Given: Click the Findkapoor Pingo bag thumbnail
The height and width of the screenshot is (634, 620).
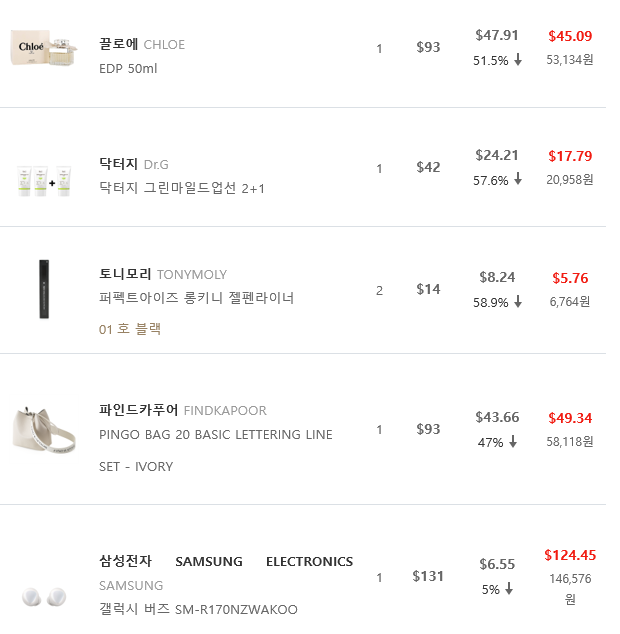Looking at the screenshot, I should 44,430.
